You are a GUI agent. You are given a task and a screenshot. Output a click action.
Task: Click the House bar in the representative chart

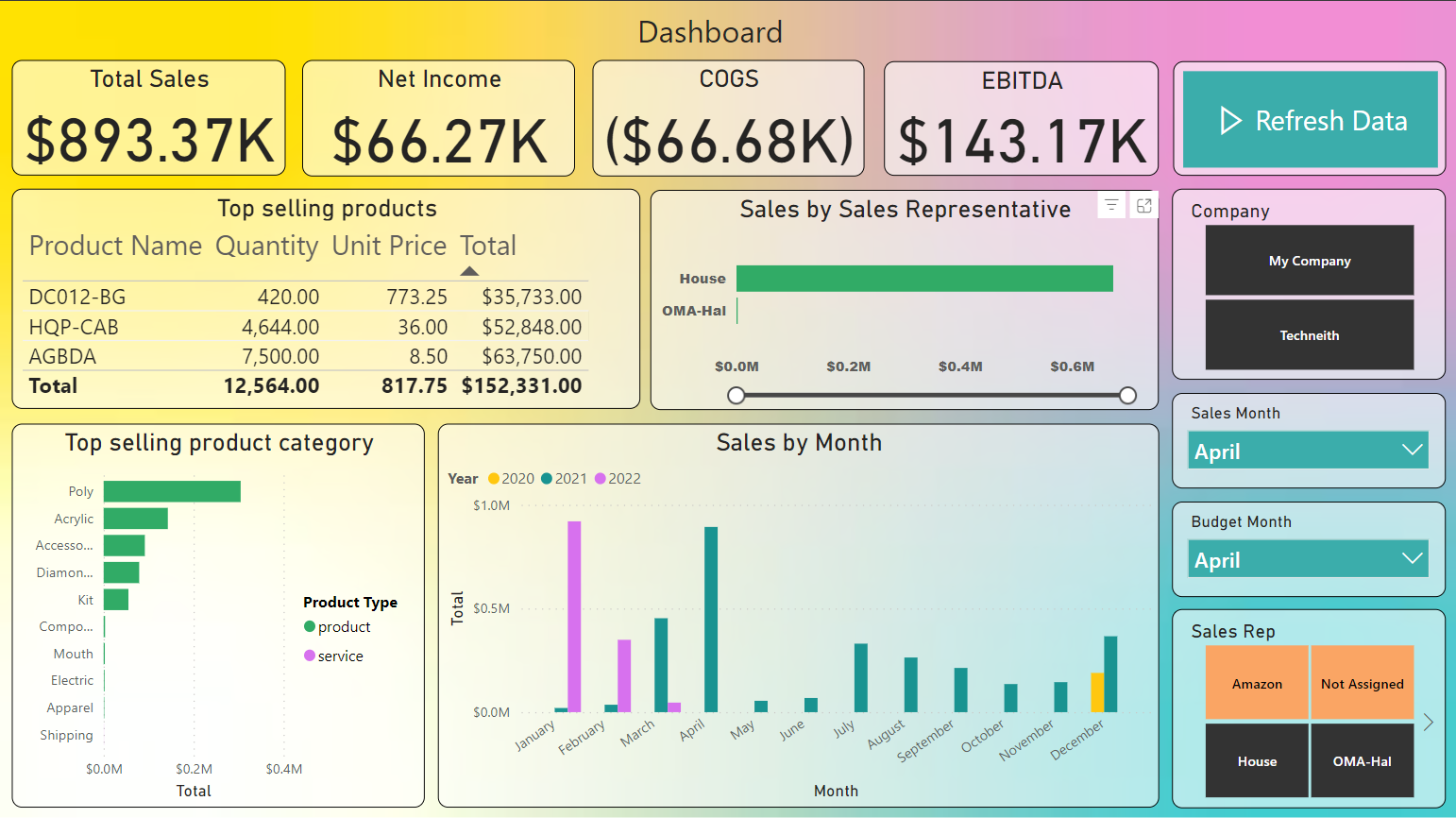(924, 279)
